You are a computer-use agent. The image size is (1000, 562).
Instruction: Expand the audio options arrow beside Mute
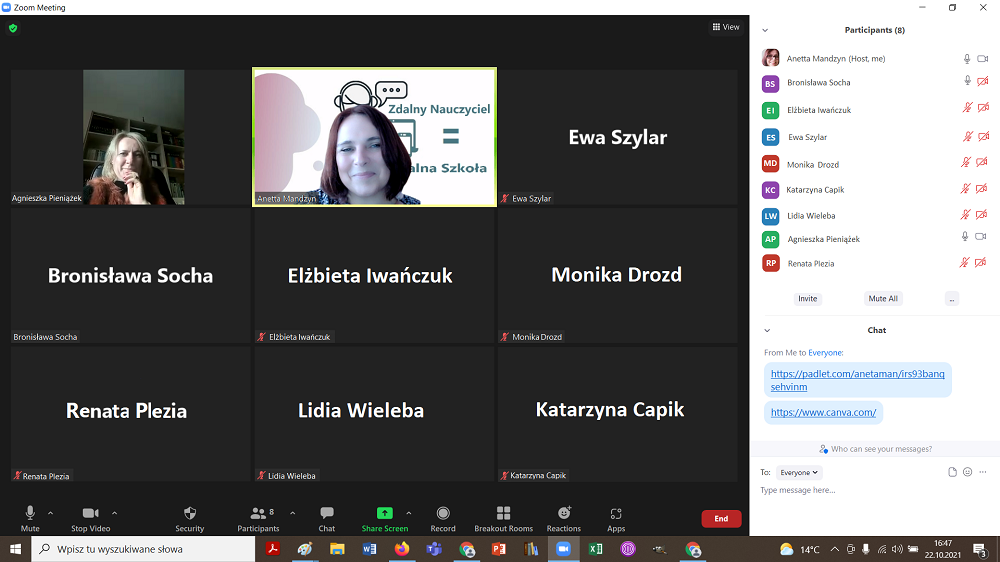pyautogui.click(x=50, y=513)
